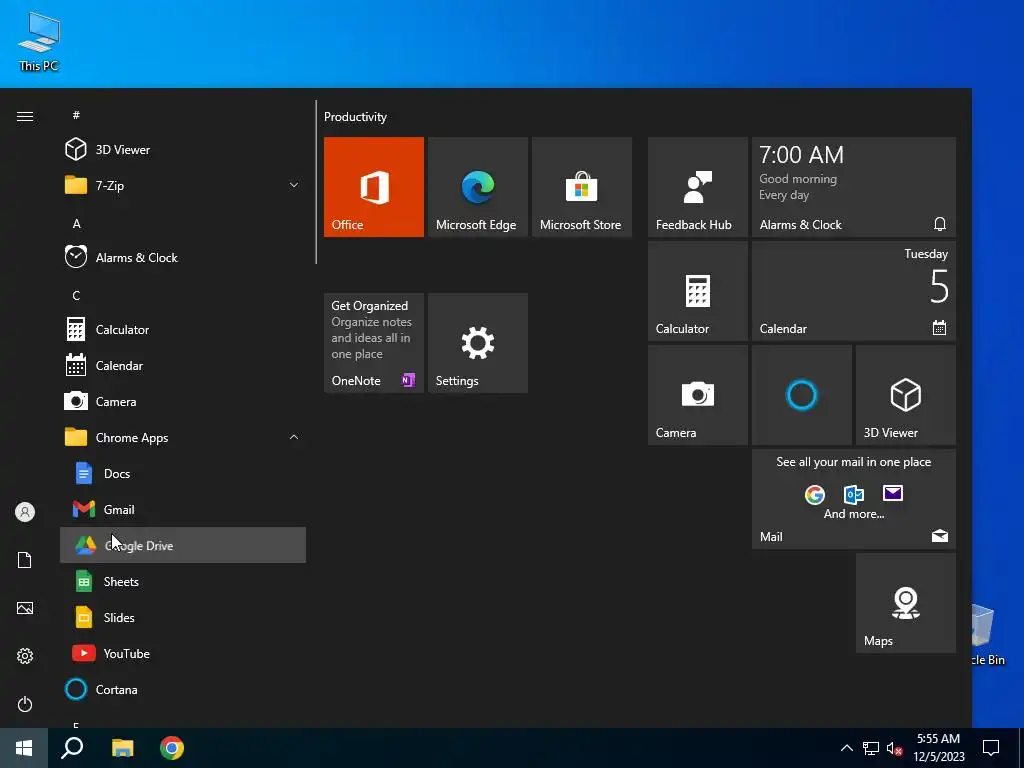Image resolution: width=1024 pixels, height=768 pixels.
Task: Open Cortana in the app list
Action: (183, 690)
